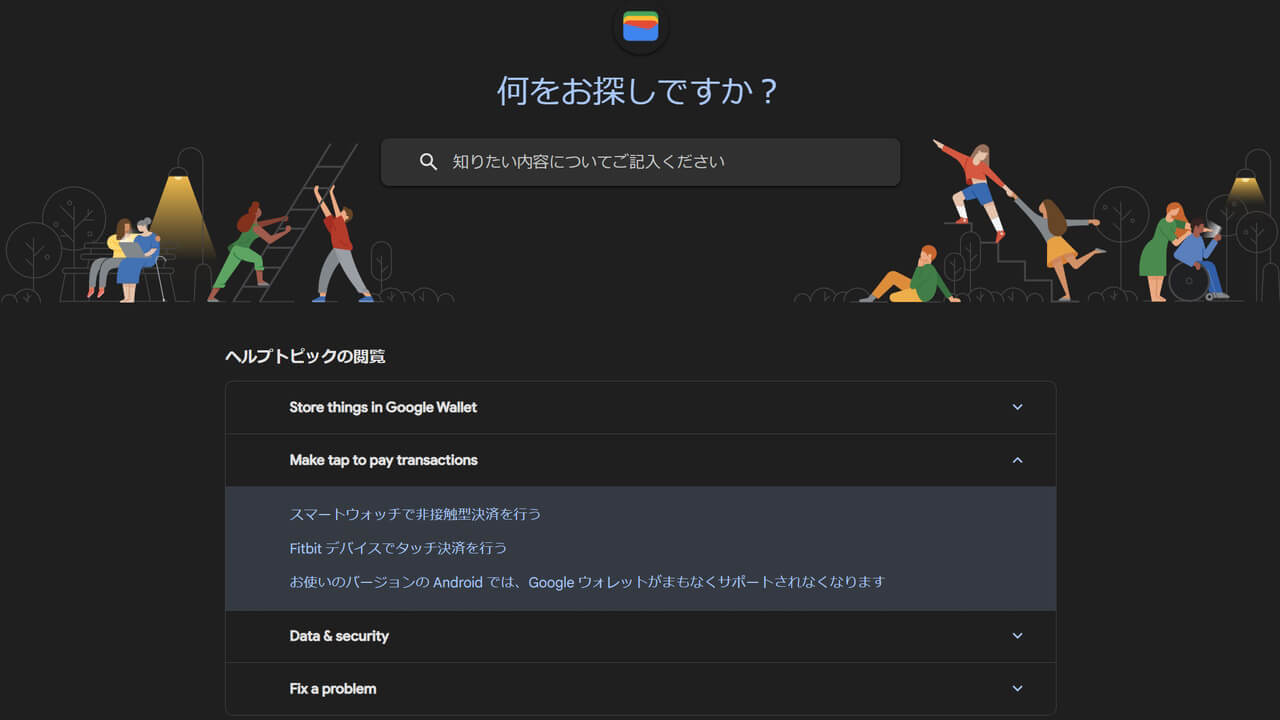Click the Data & security chevron arrow
Viewport: 1280px width, 720px height.
point(1017,636)
